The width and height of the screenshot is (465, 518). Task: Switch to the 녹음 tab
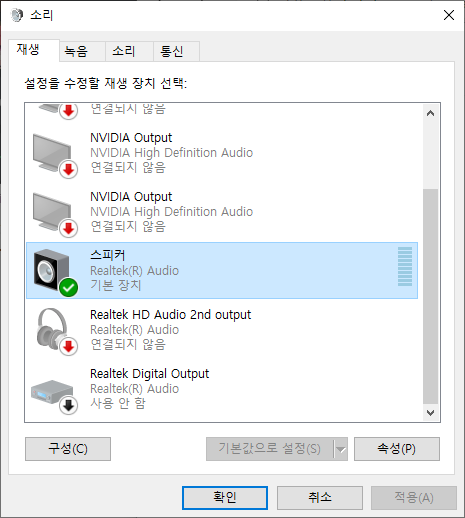coord(82,51)
